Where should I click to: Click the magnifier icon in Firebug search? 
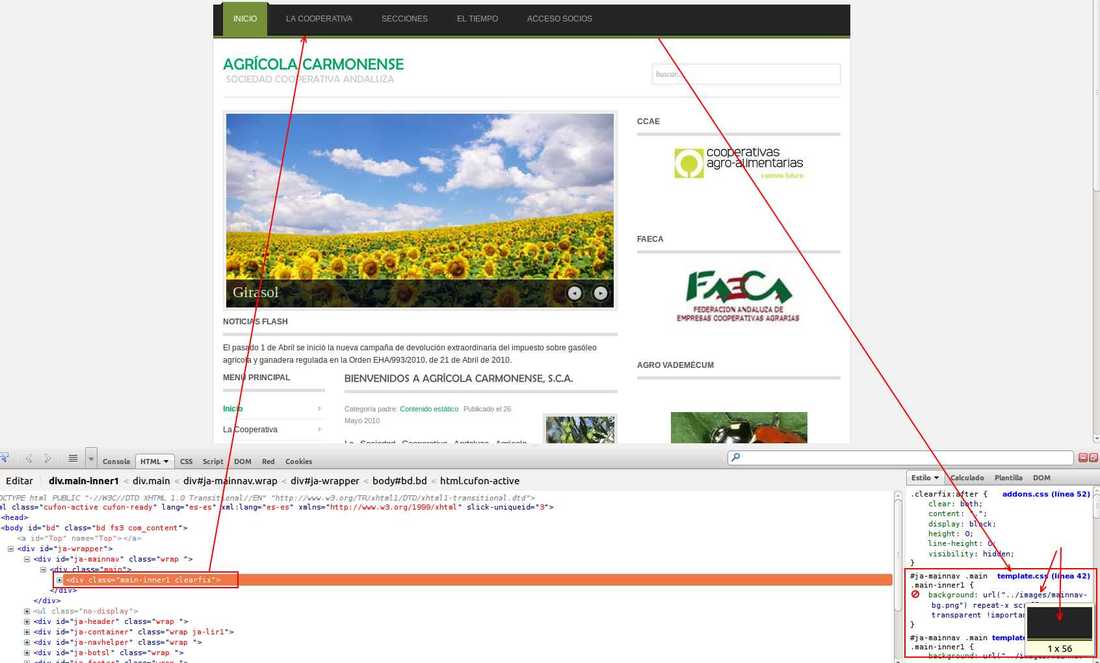tap(735, 457)
